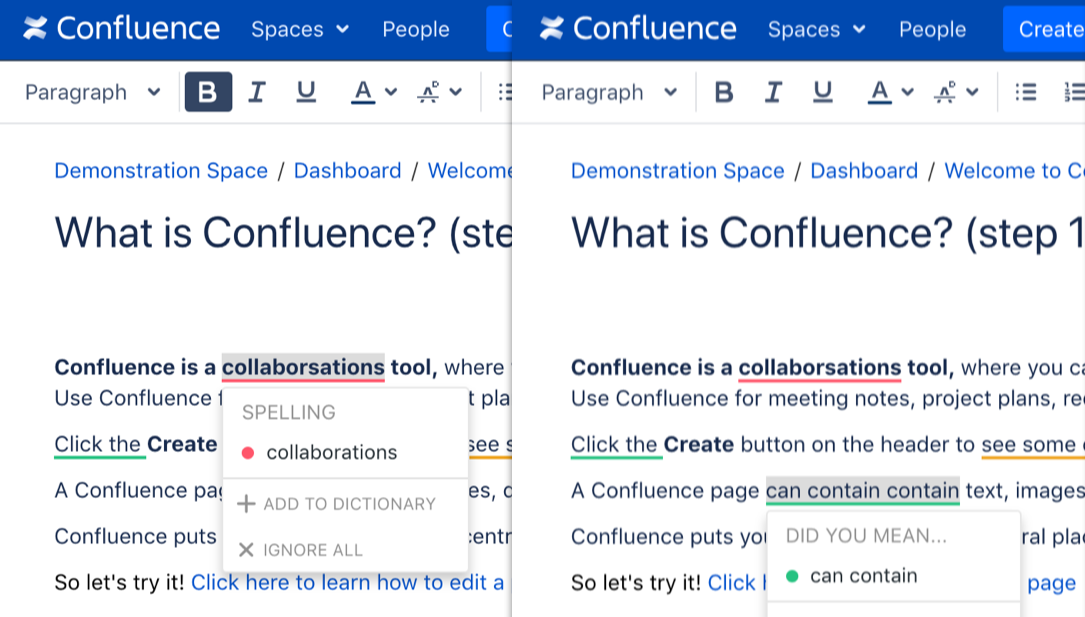The image size is (1085, 617).
Task: Toggle Underline in the left editor toolbar
Action: point(306,92)
